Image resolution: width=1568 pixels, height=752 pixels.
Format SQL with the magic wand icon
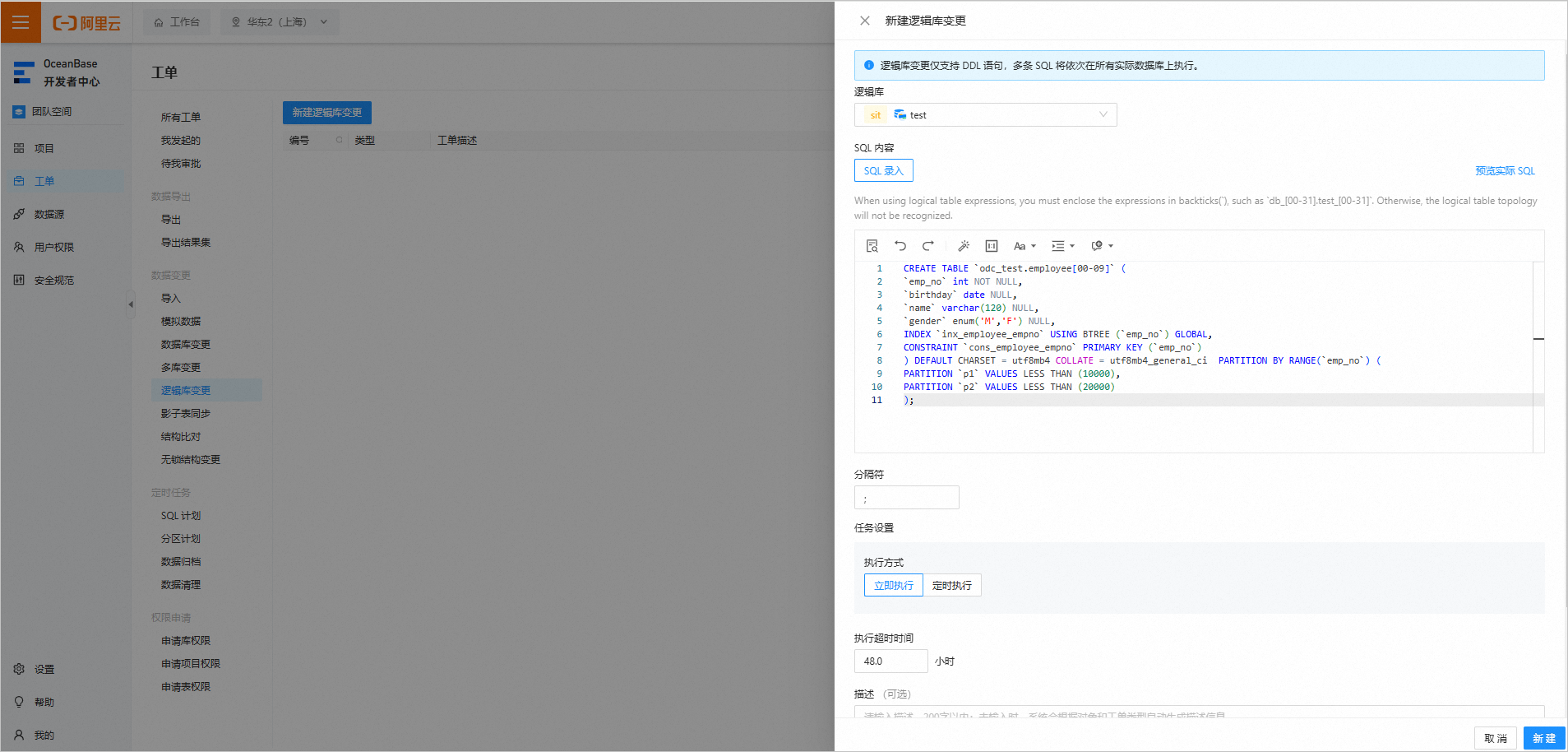(964, 246)
